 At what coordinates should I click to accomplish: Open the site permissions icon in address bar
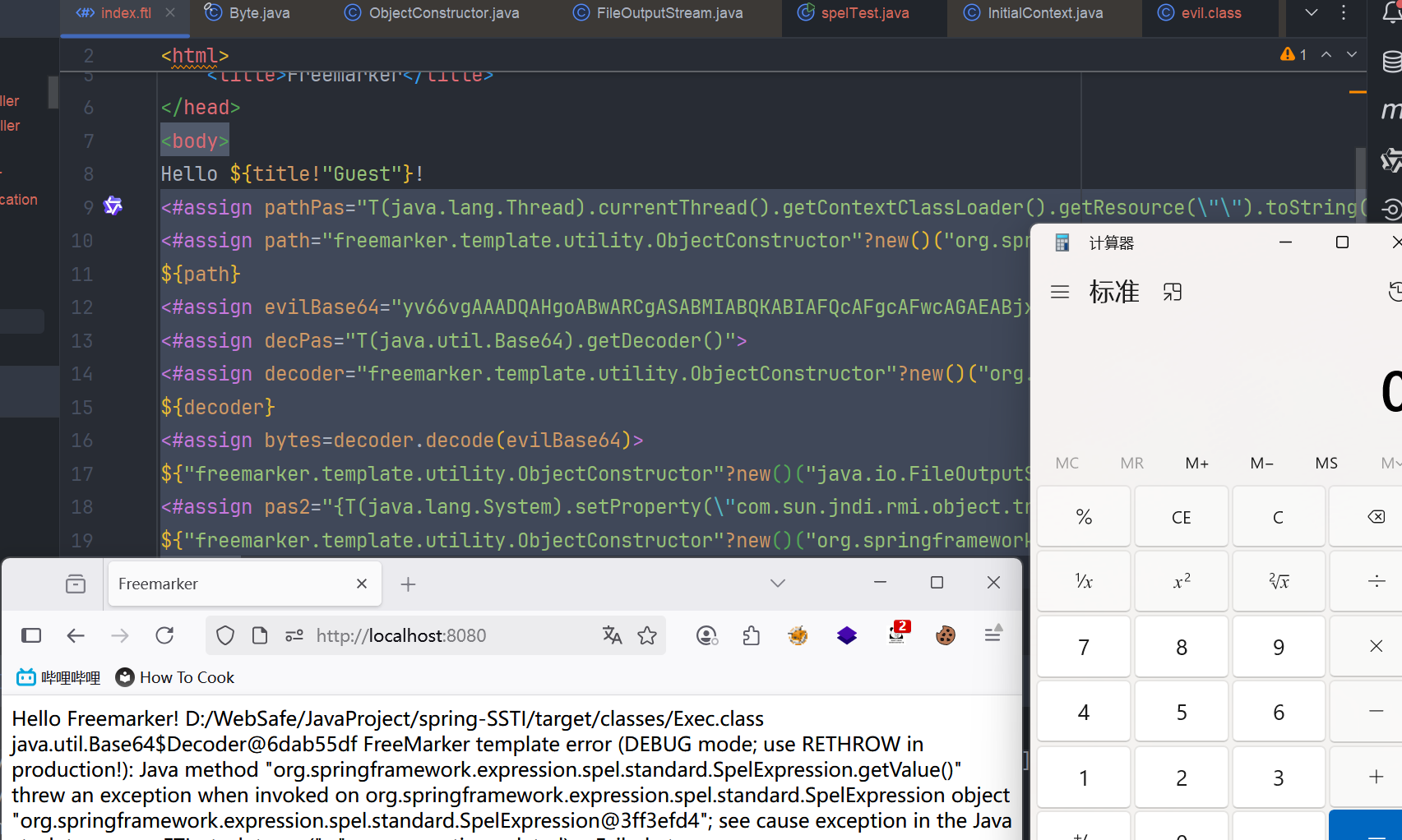pyautogui.click(x=294, y=635)
